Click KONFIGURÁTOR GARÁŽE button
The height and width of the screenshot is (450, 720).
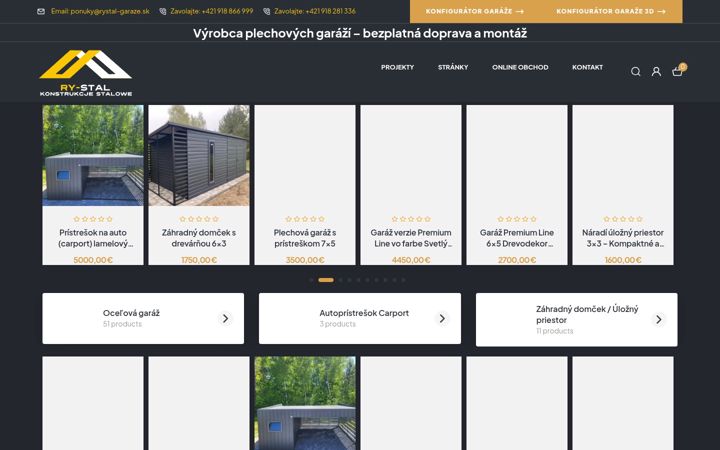(475, 11)
